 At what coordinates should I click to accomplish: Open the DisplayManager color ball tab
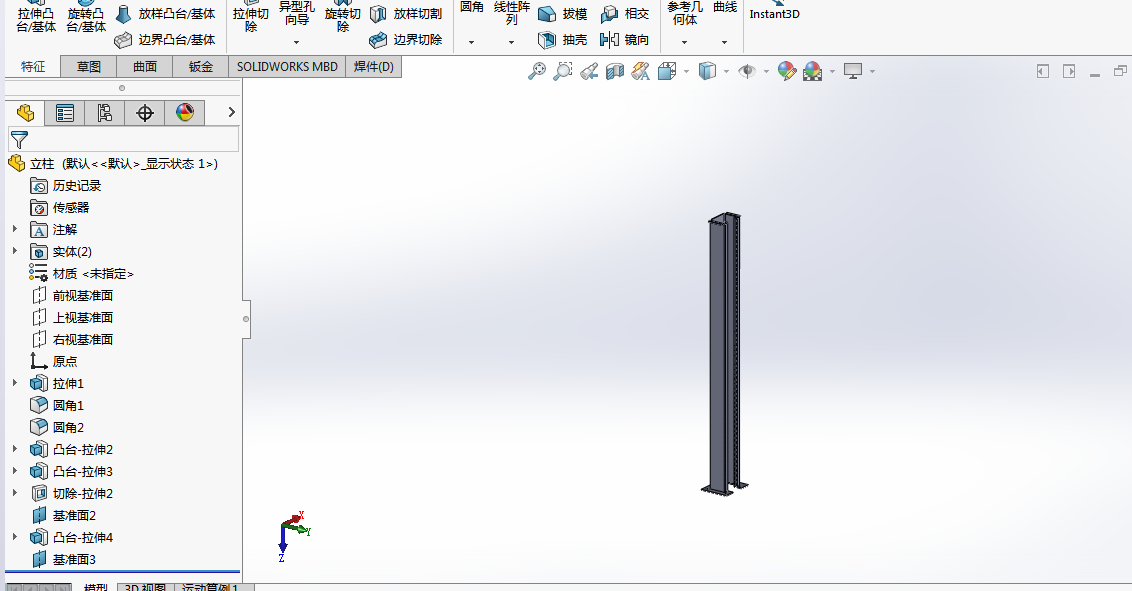click(185, 113)
